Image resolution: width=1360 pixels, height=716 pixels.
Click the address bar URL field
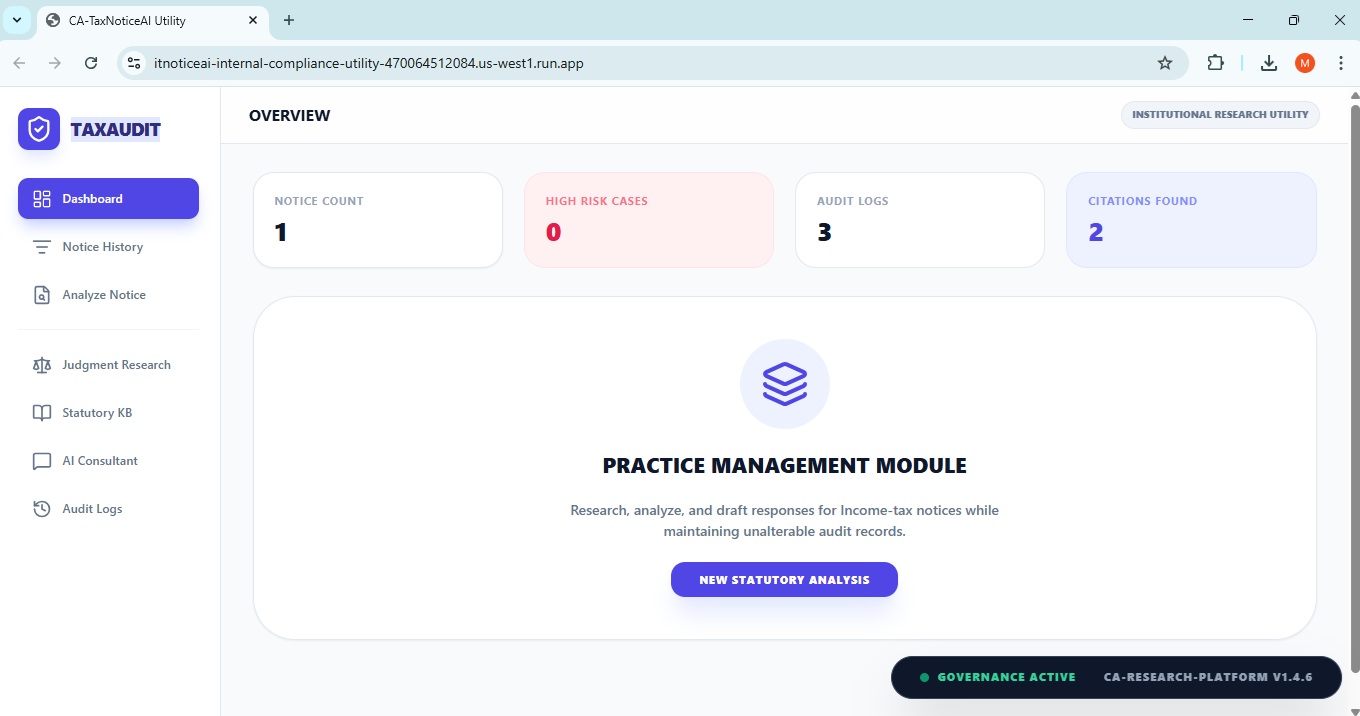pos(640,63)
